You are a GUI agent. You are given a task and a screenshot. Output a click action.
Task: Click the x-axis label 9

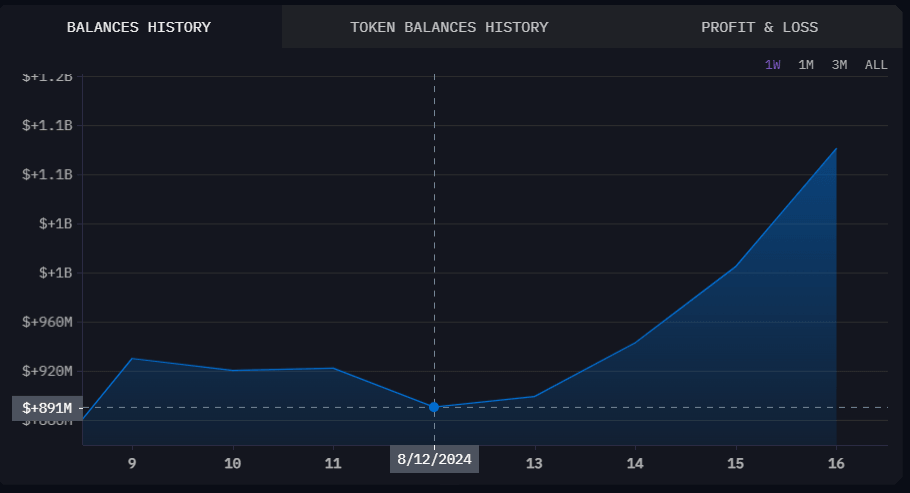tap(132, 463)
